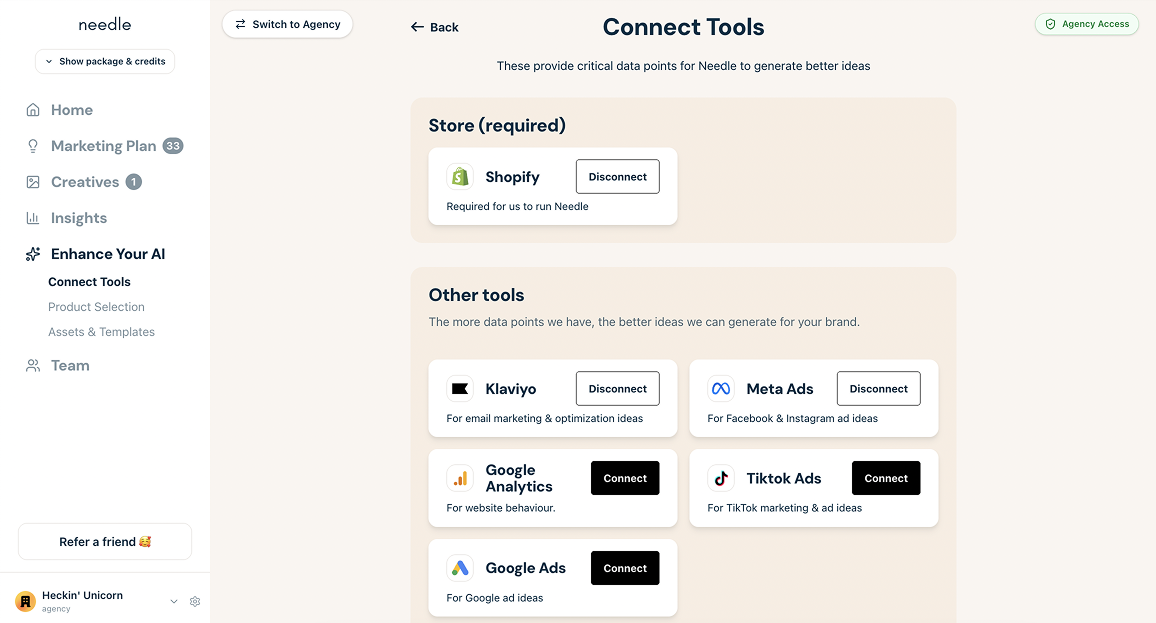Click the Connect Tools page title
This screenshot has width=1156, height=623.
(x=683, y=27)
